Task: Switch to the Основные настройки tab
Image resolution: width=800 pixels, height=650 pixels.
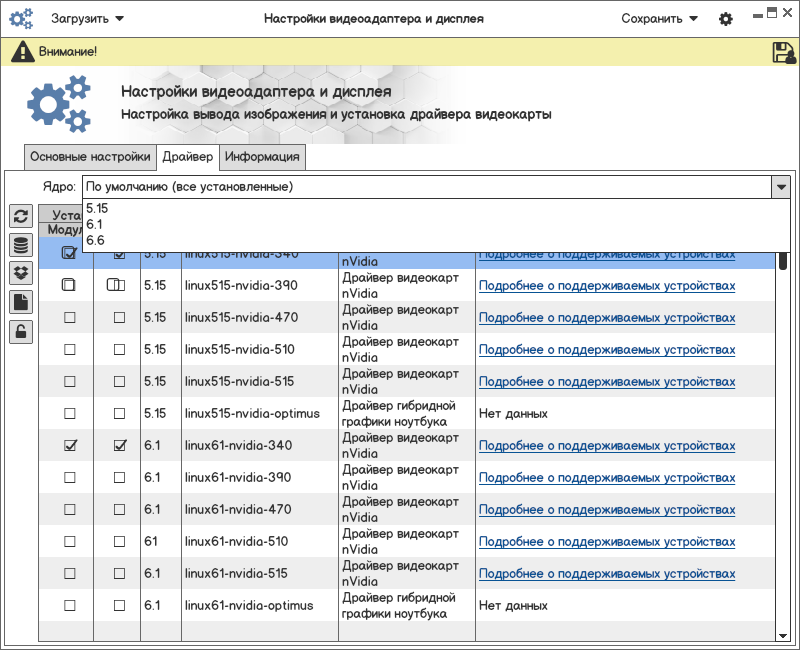Action: pos(90,157)
